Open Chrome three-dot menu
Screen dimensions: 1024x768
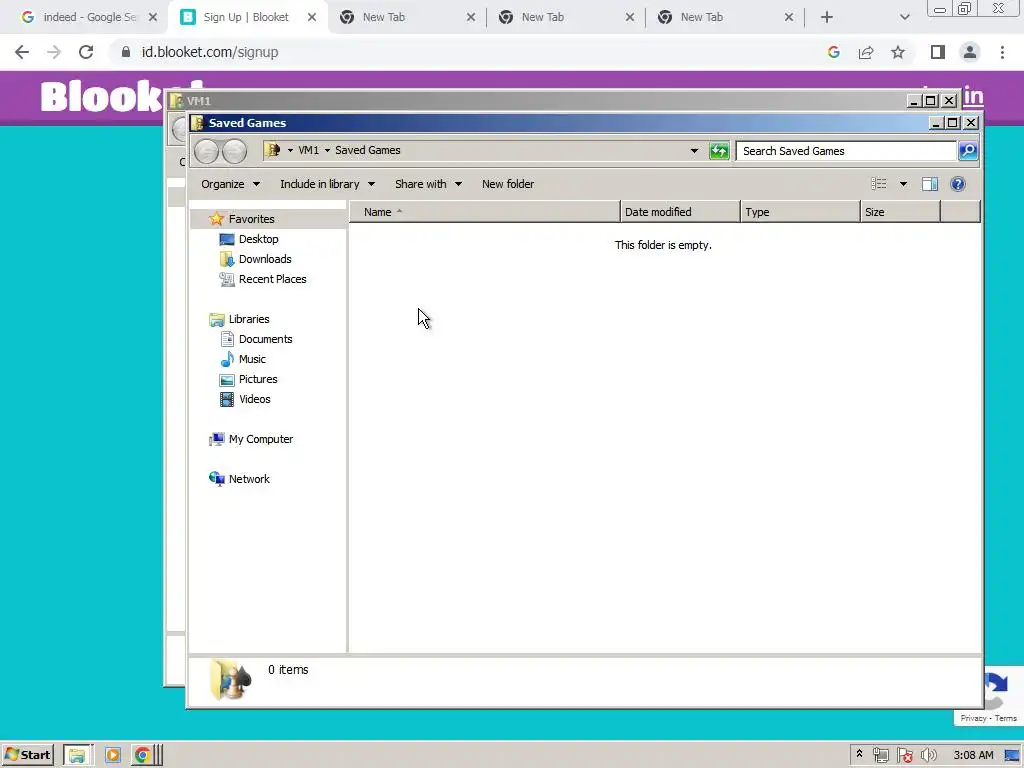point(1002,52)
